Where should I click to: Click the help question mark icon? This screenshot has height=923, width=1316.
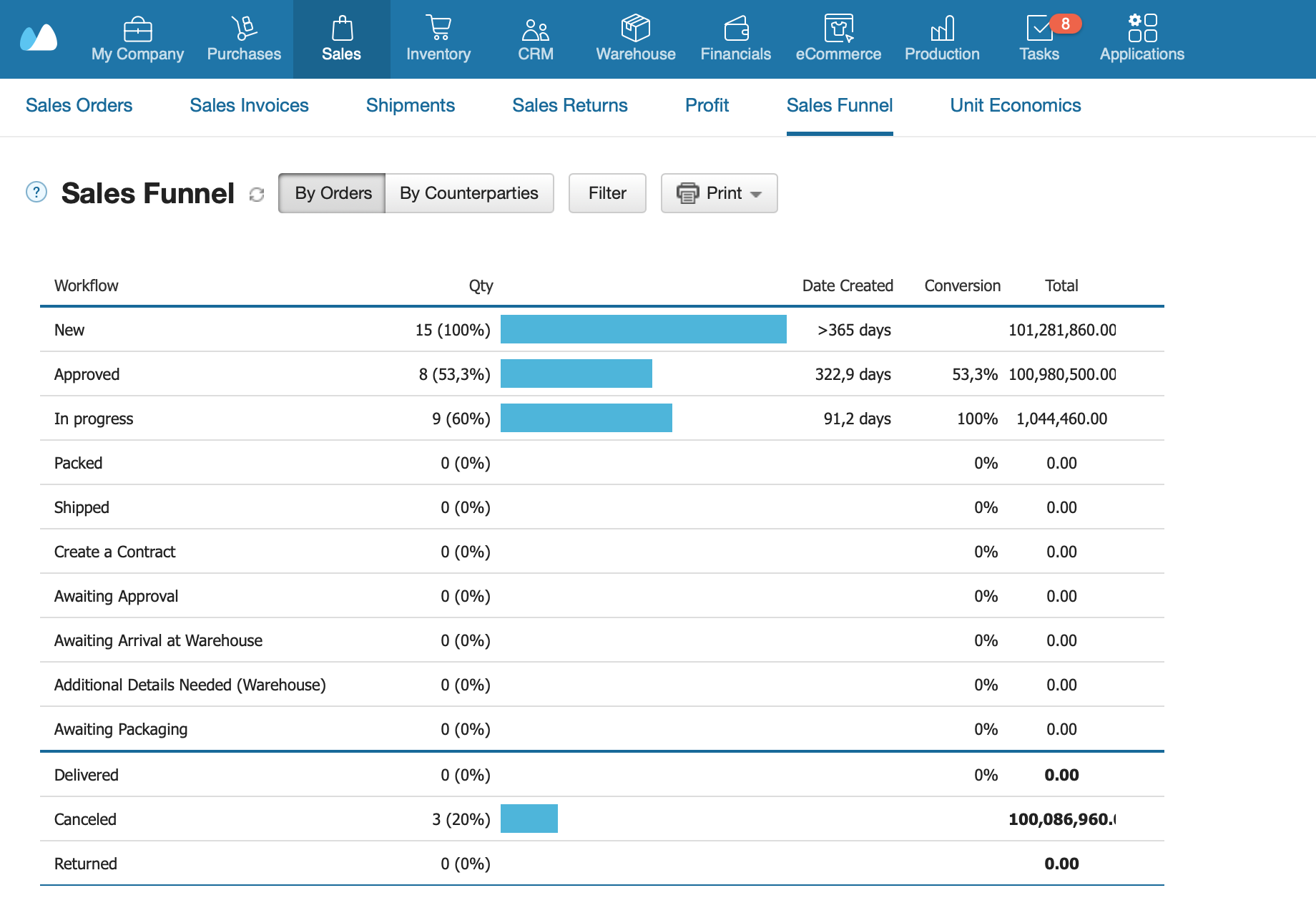tap(36, 192)
